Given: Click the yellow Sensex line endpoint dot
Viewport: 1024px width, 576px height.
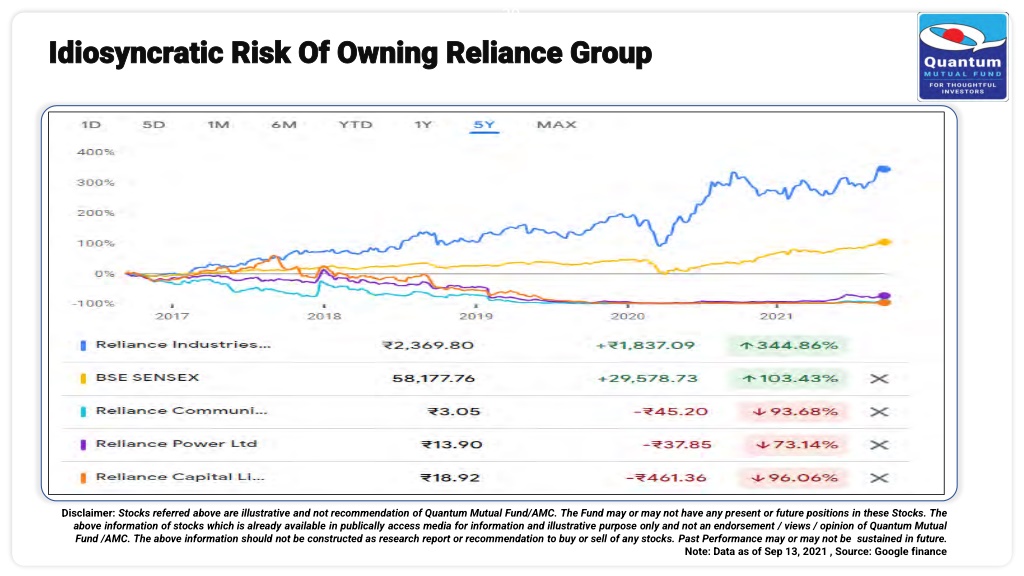Looking at the screenshot, I should click(885, 242).
